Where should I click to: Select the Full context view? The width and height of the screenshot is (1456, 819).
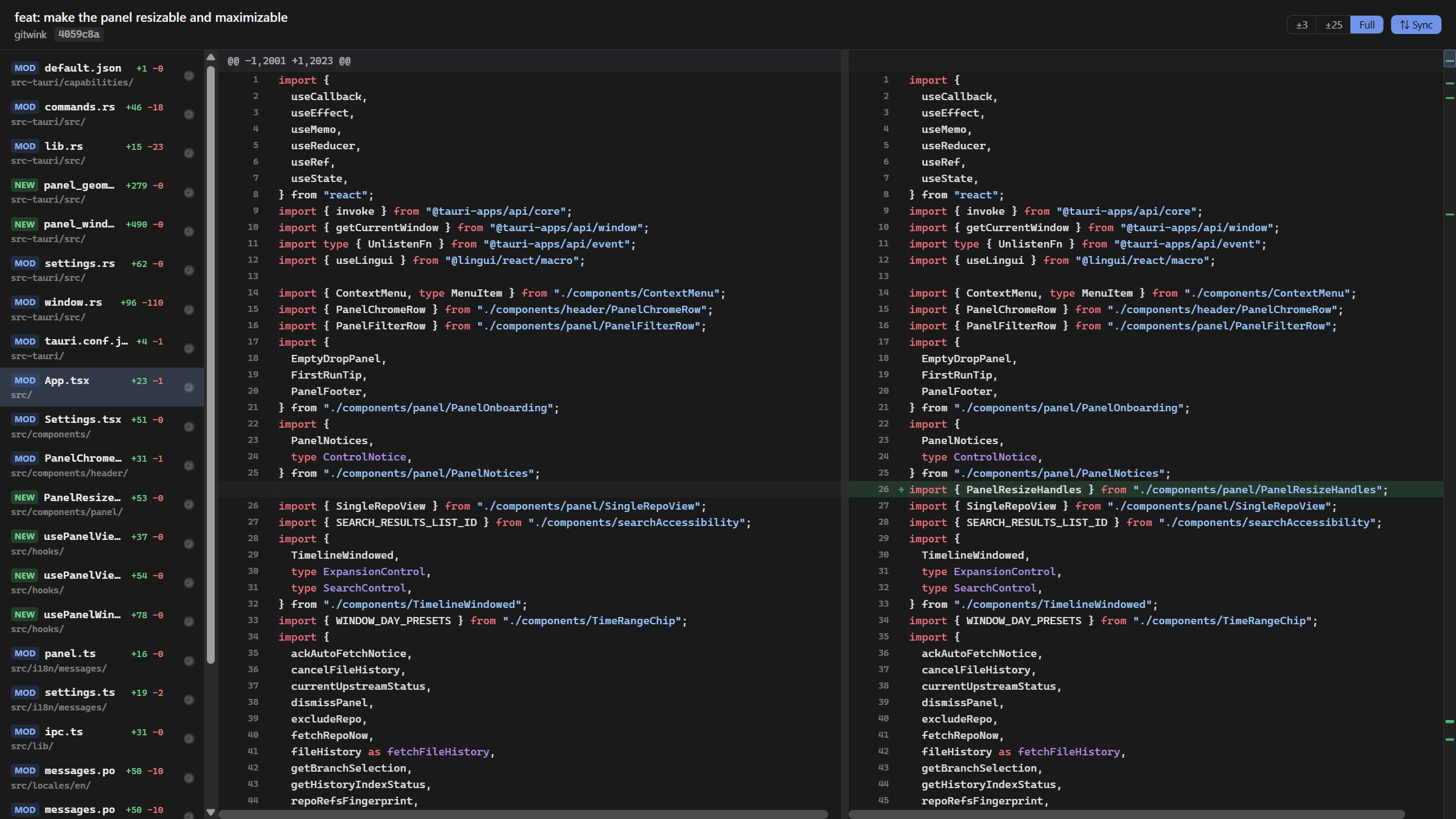point(1367,25)
